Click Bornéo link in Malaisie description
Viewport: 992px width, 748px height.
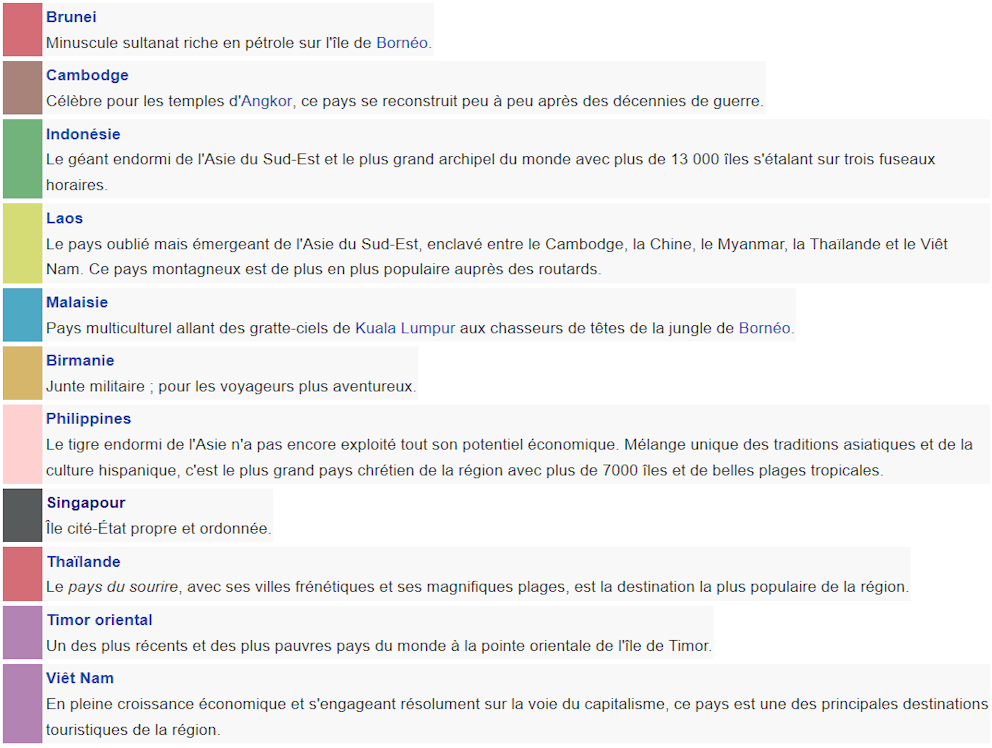tap(765, 328)
